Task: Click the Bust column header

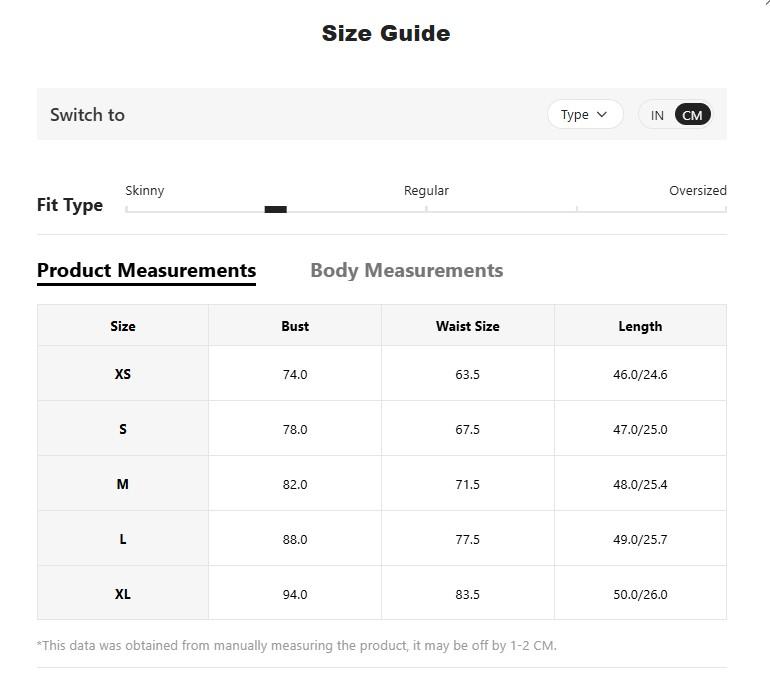Action: tap(295, 326)
